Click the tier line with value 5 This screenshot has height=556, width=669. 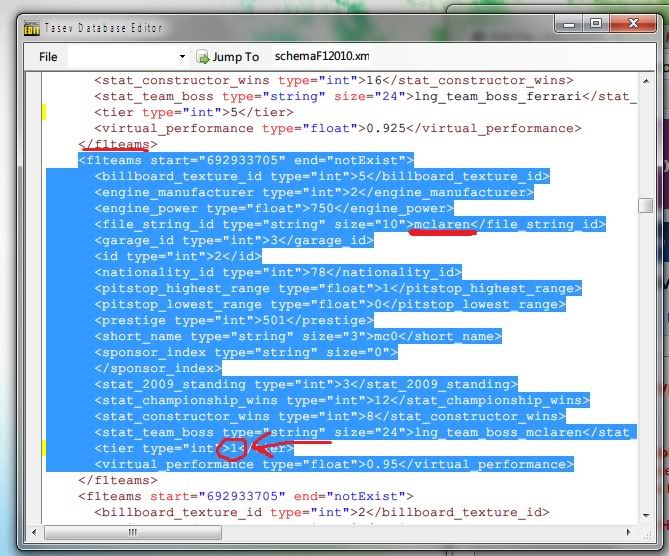pos(194,112)
